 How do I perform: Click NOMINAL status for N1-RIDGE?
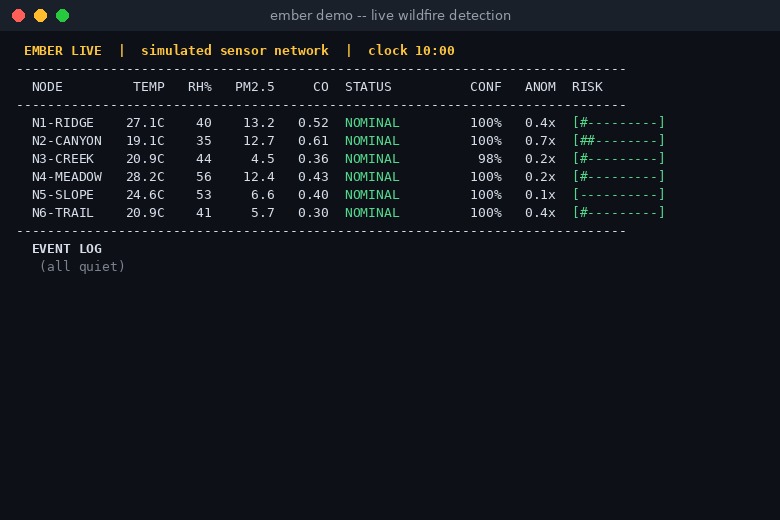pos(372,123)
